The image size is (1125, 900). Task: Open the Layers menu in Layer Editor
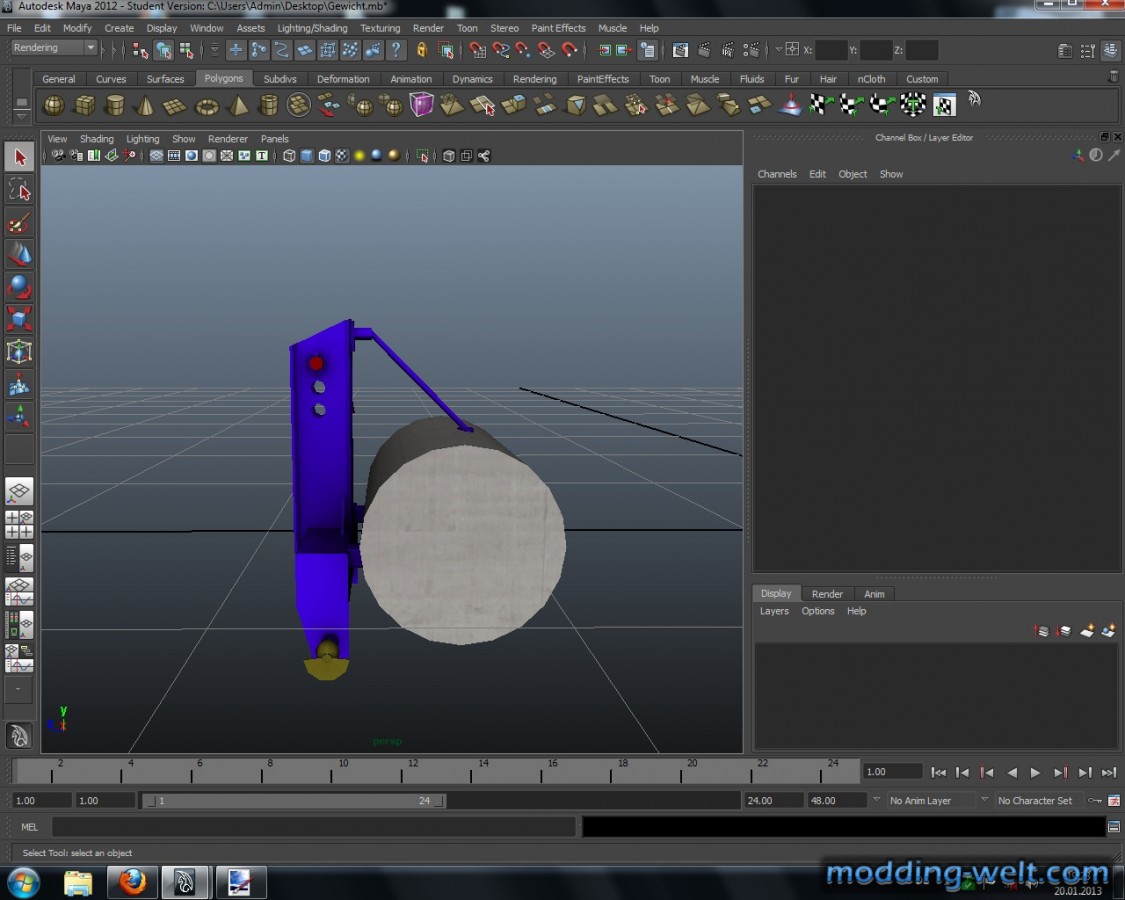[774, 611]
